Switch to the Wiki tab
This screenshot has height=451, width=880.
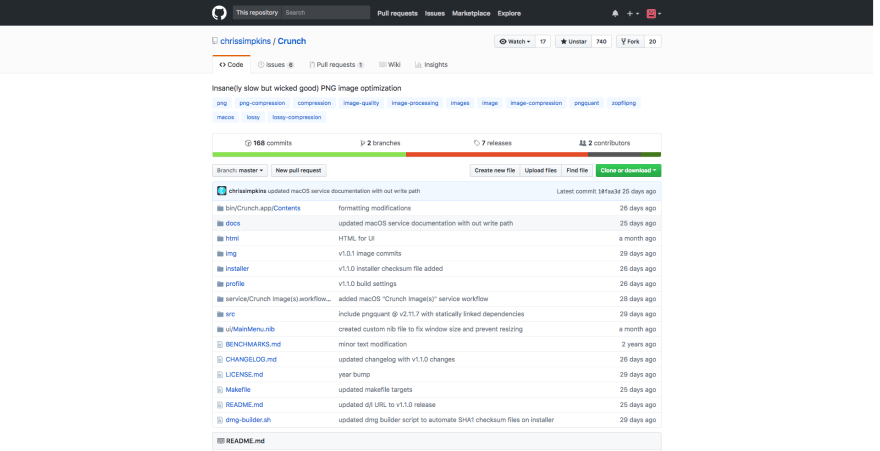click(389, 65)
